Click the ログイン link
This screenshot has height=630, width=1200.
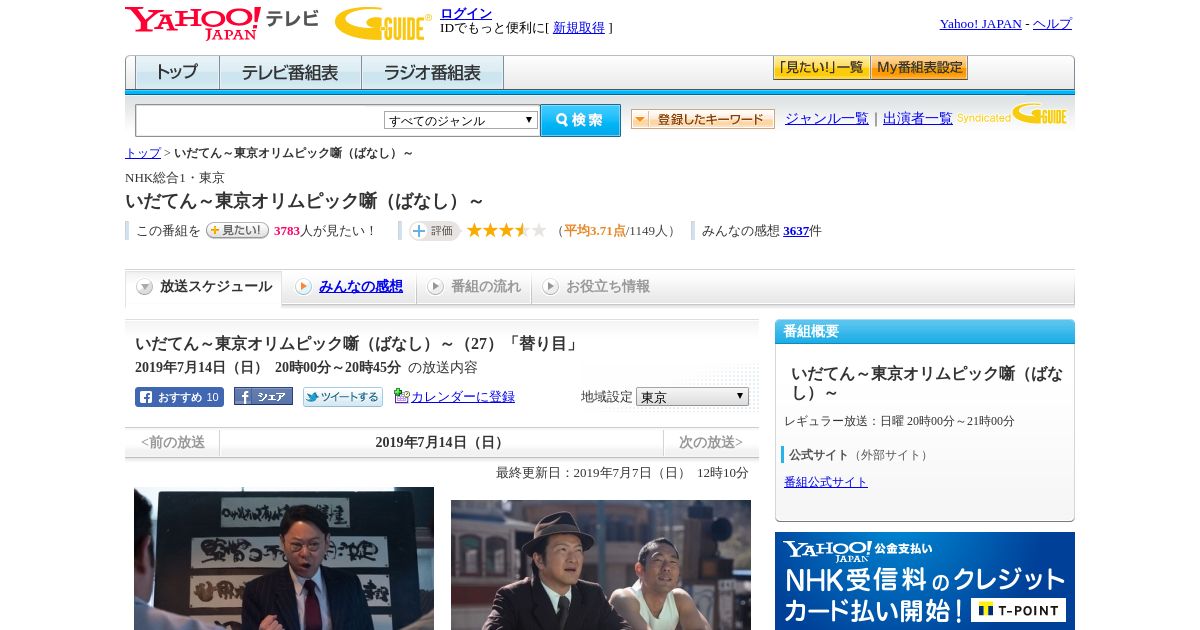466,13
